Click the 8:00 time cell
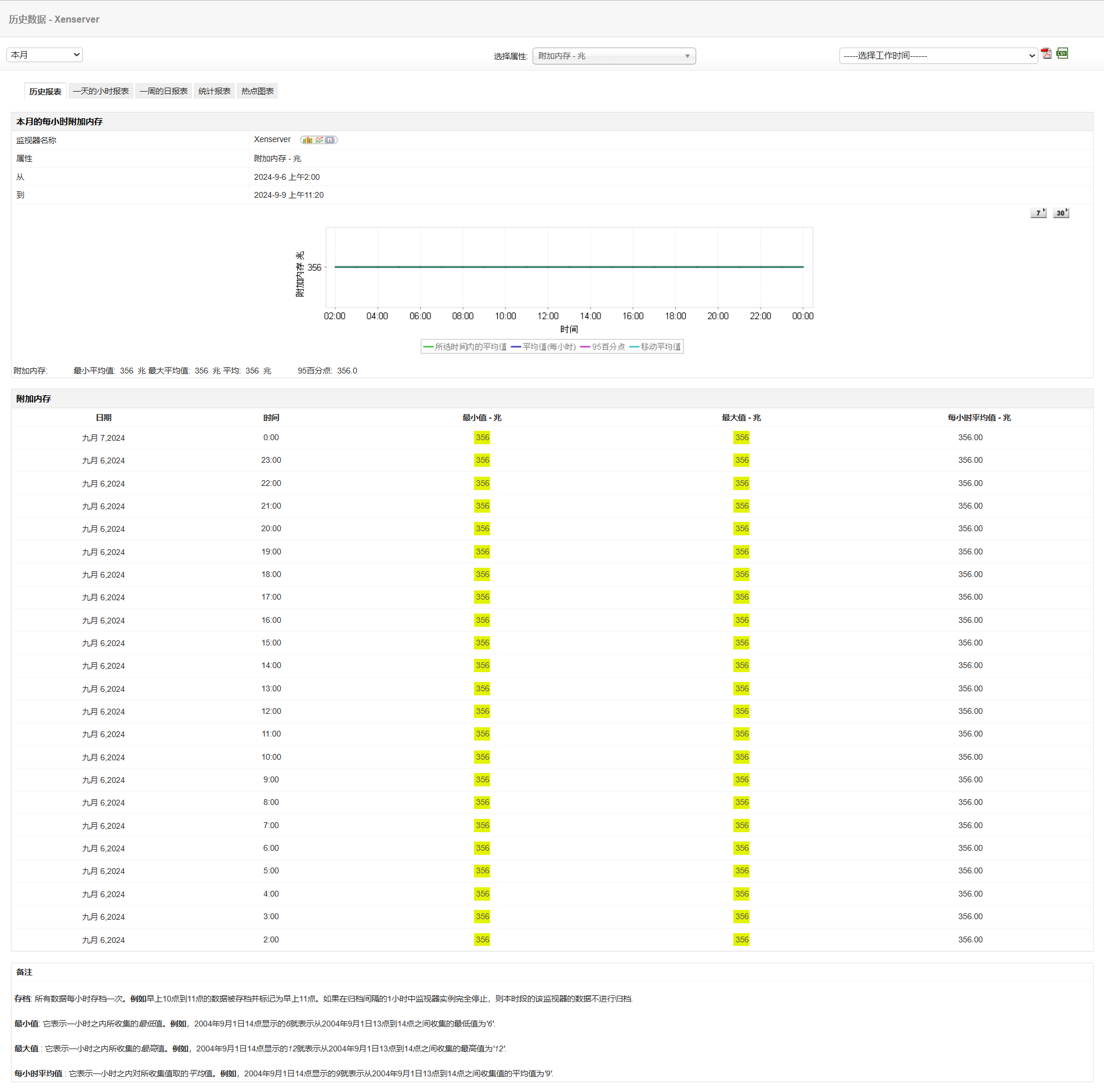 click(271, 802)
